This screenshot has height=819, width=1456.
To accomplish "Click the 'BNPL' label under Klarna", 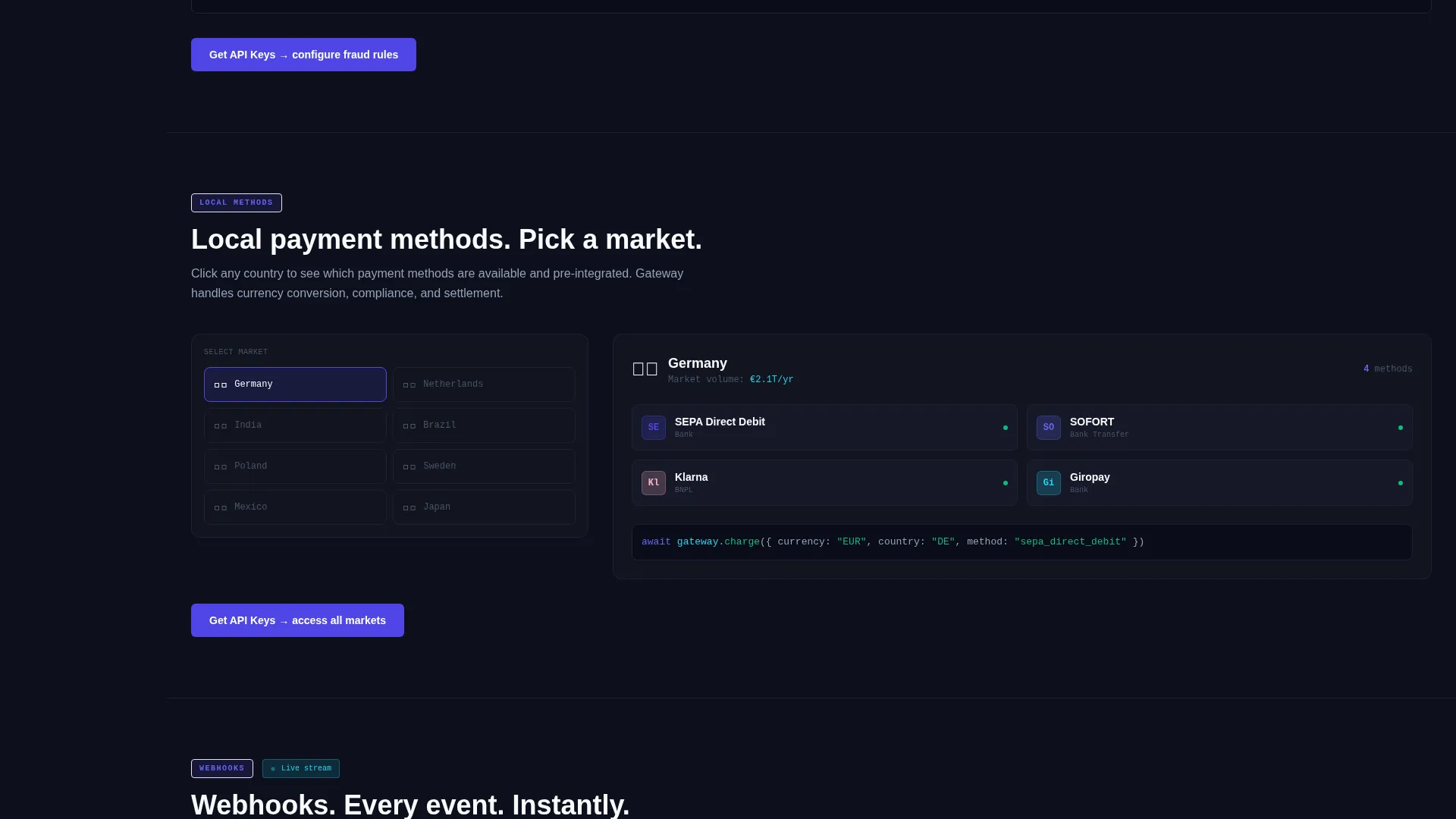I will click(x=684, y=491).
